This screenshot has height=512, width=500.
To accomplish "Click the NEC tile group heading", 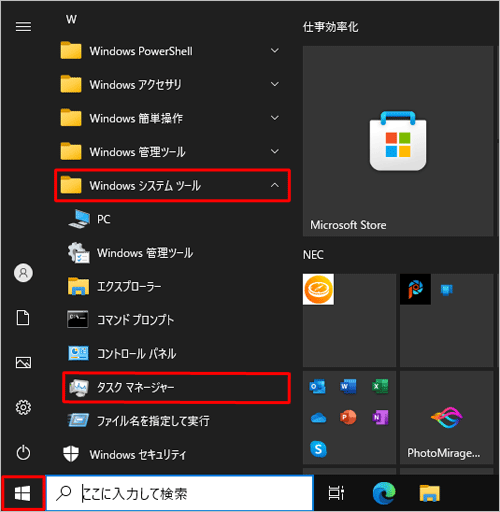I will [x=313, y=255].
